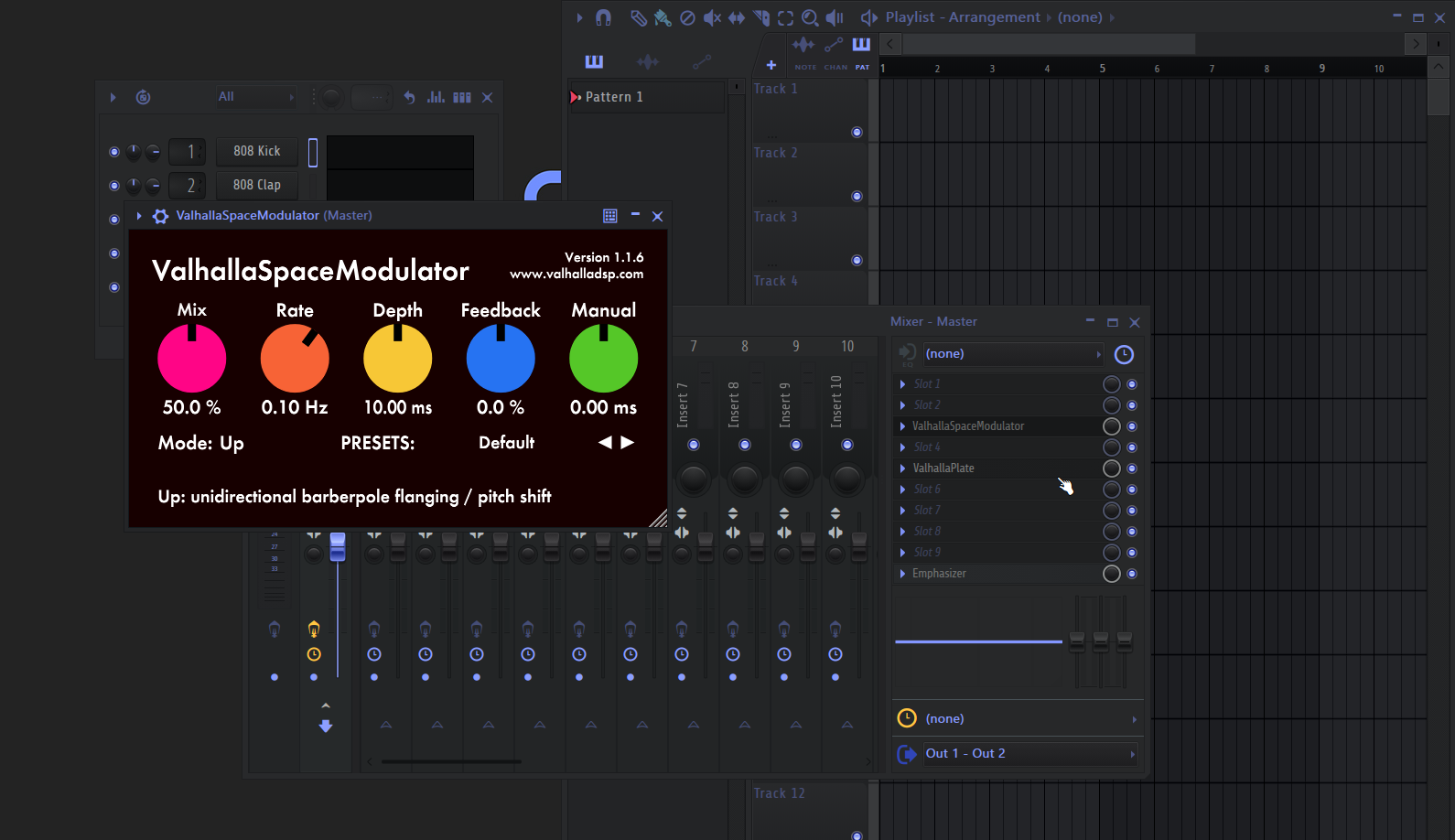Viewport: 1455px width, 840px height.
Task: Select the Mute tool in Playlist toolbar
Action: (712, 17)
